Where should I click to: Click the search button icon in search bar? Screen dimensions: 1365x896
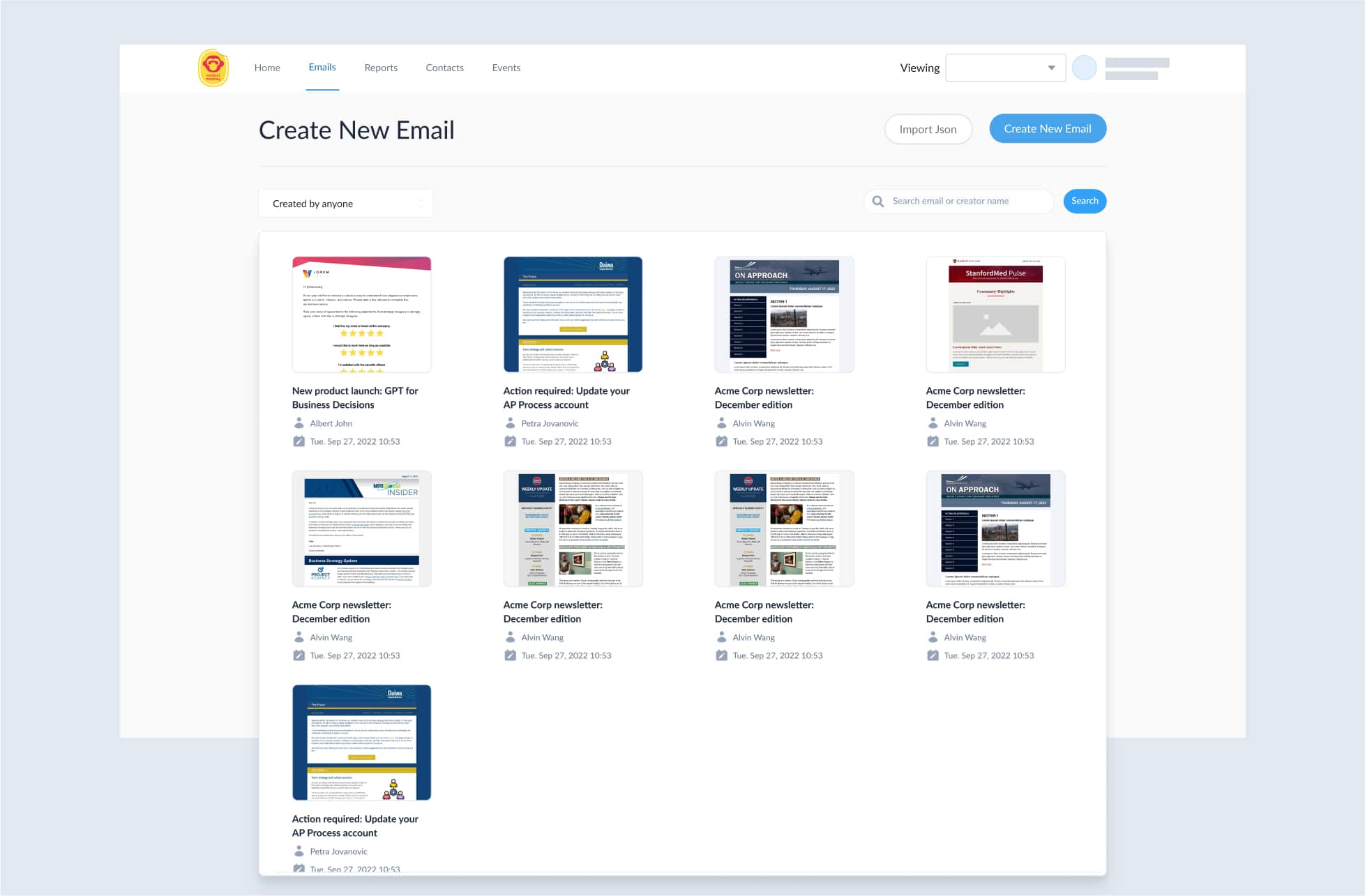click(x=879, y=201)
